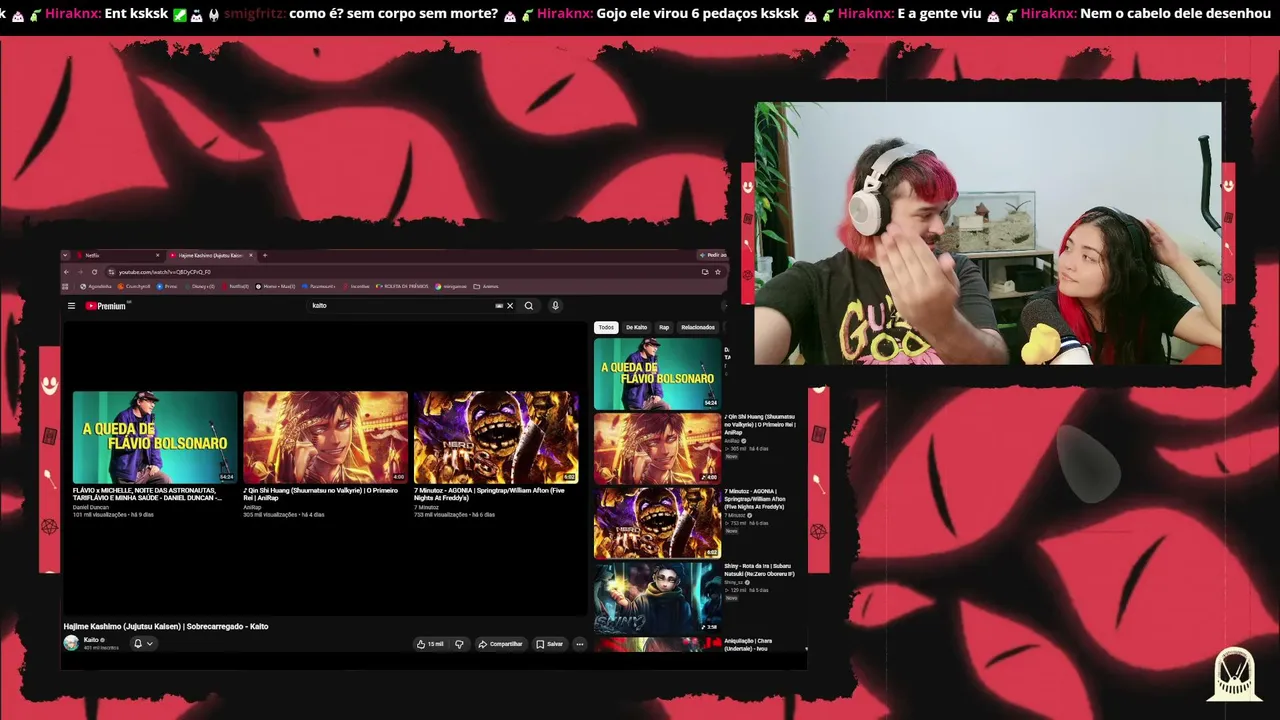Choose the Relacionados filter chip

pos(698,327)
